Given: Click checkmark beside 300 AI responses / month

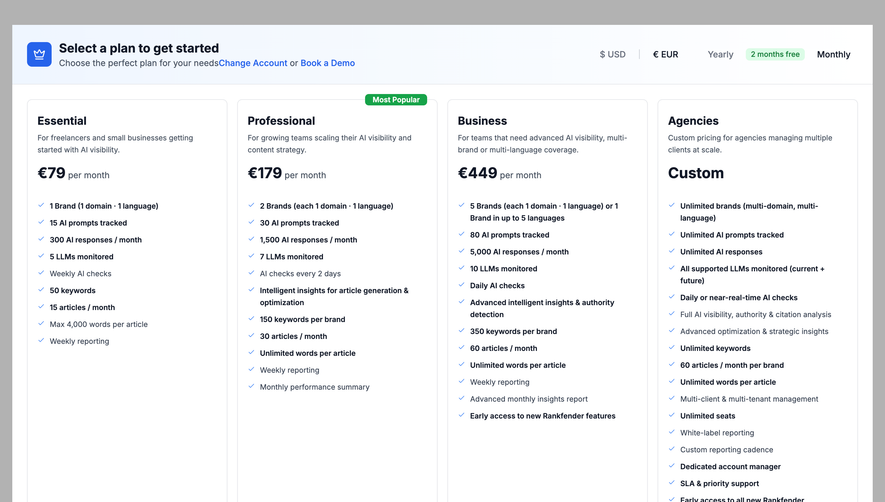Looking at the screenshot, I should pos(41,239).
